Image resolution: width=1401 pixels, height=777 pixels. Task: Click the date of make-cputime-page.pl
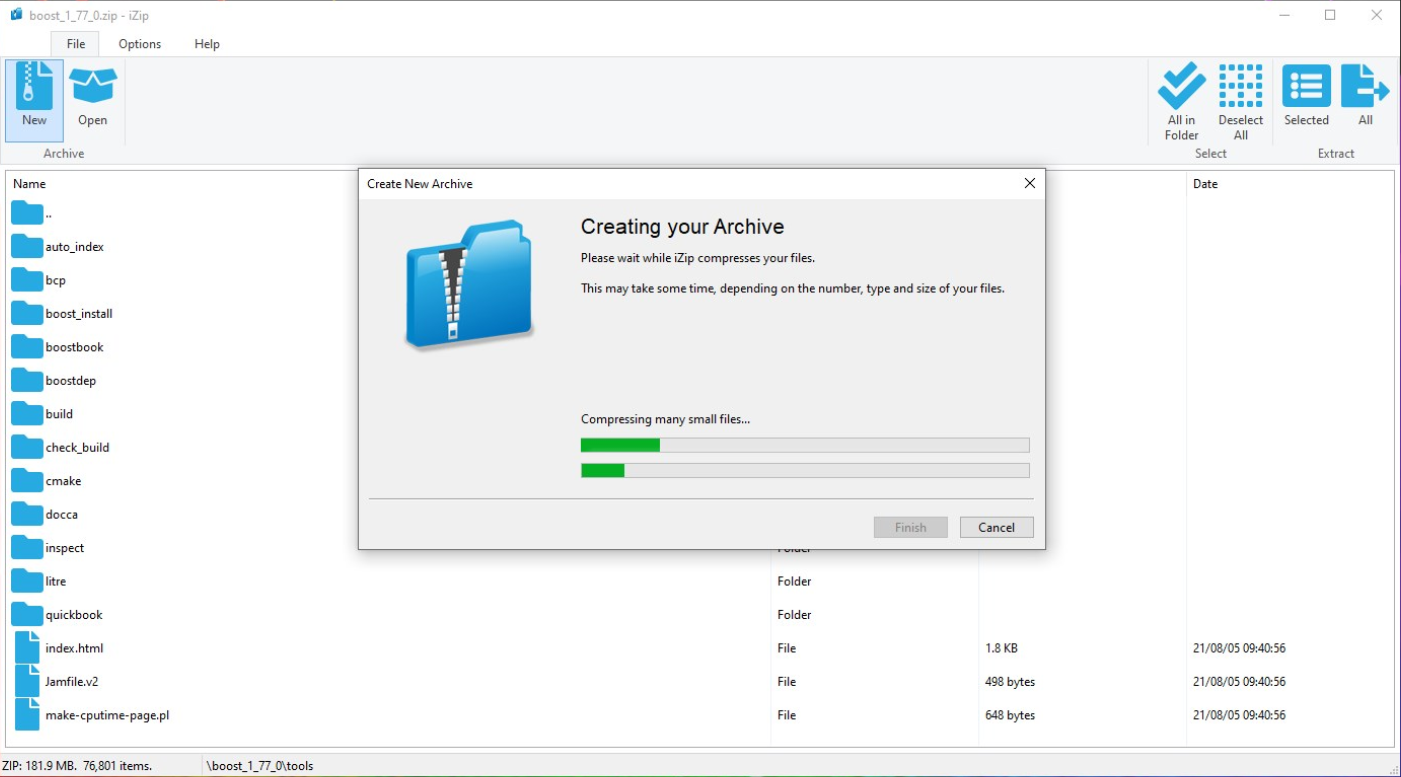(1239, 715)
